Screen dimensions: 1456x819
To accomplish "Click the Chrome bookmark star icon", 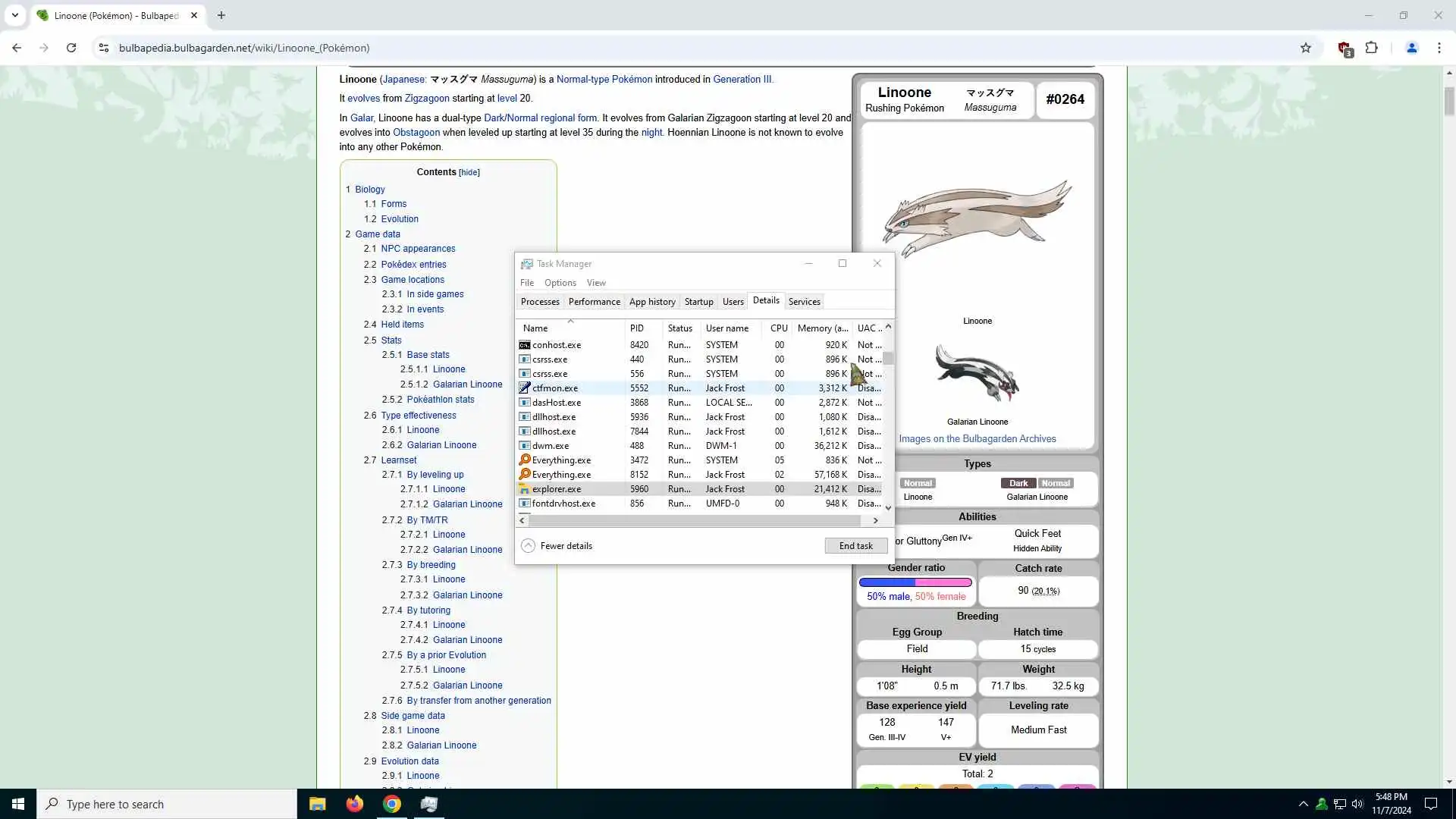I will (x=1305, y=48).
